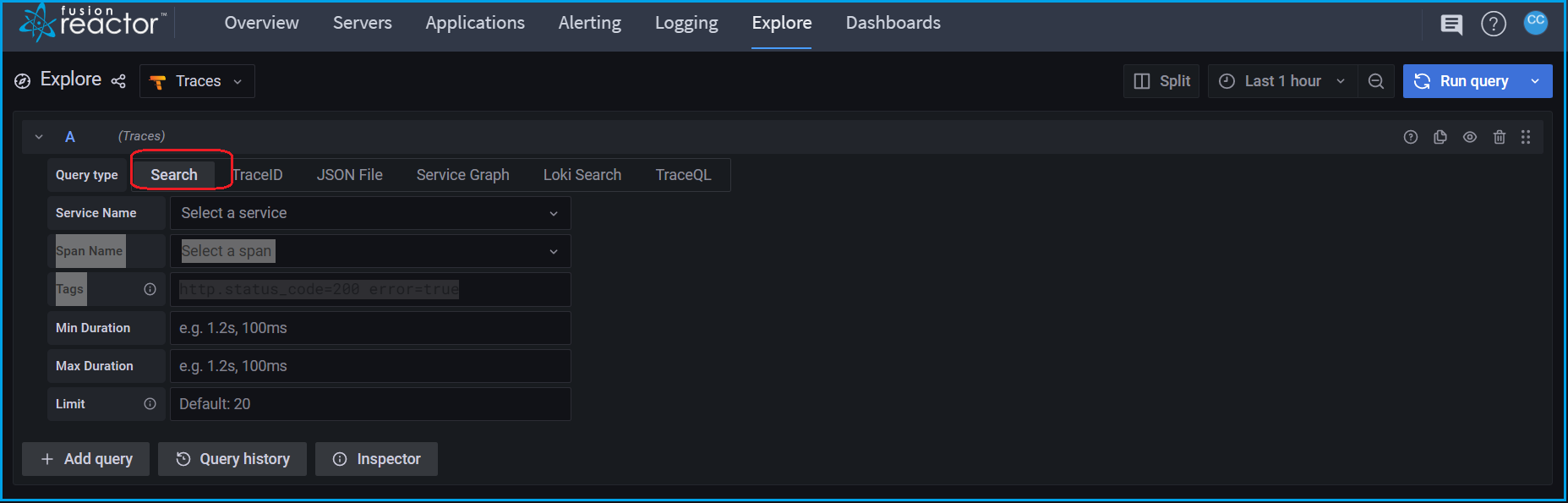This screenshot has width=1568, height=503.
Task: Select the TraceQL query type
Action: click(683, 175)
